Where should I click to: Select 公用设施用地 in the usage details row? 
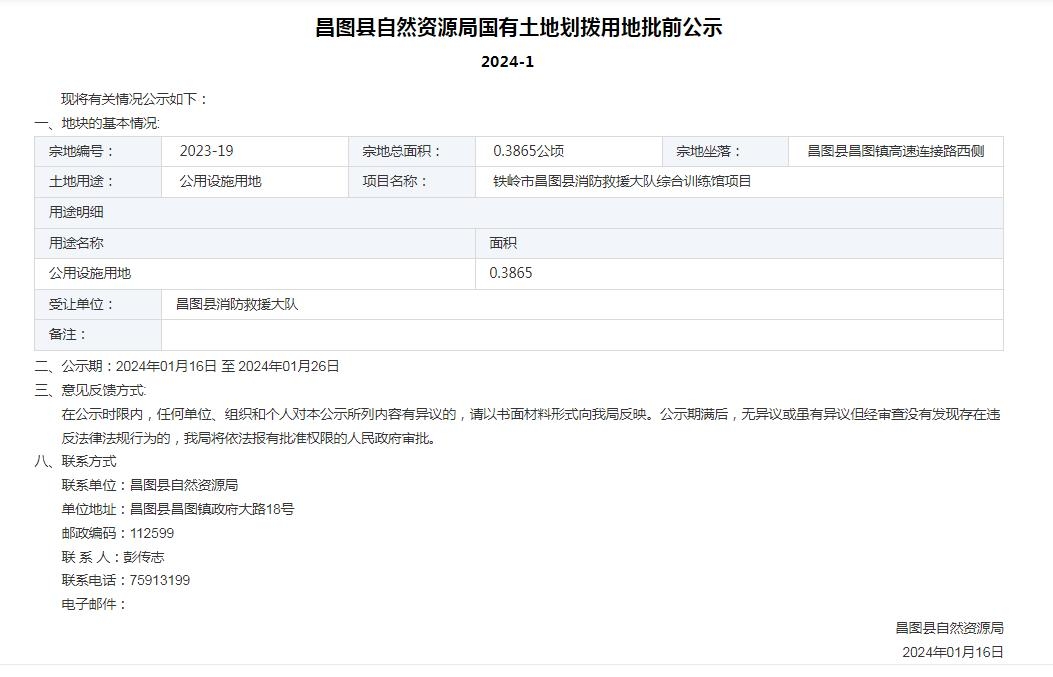pyautogui.click(x=89, y=273)
